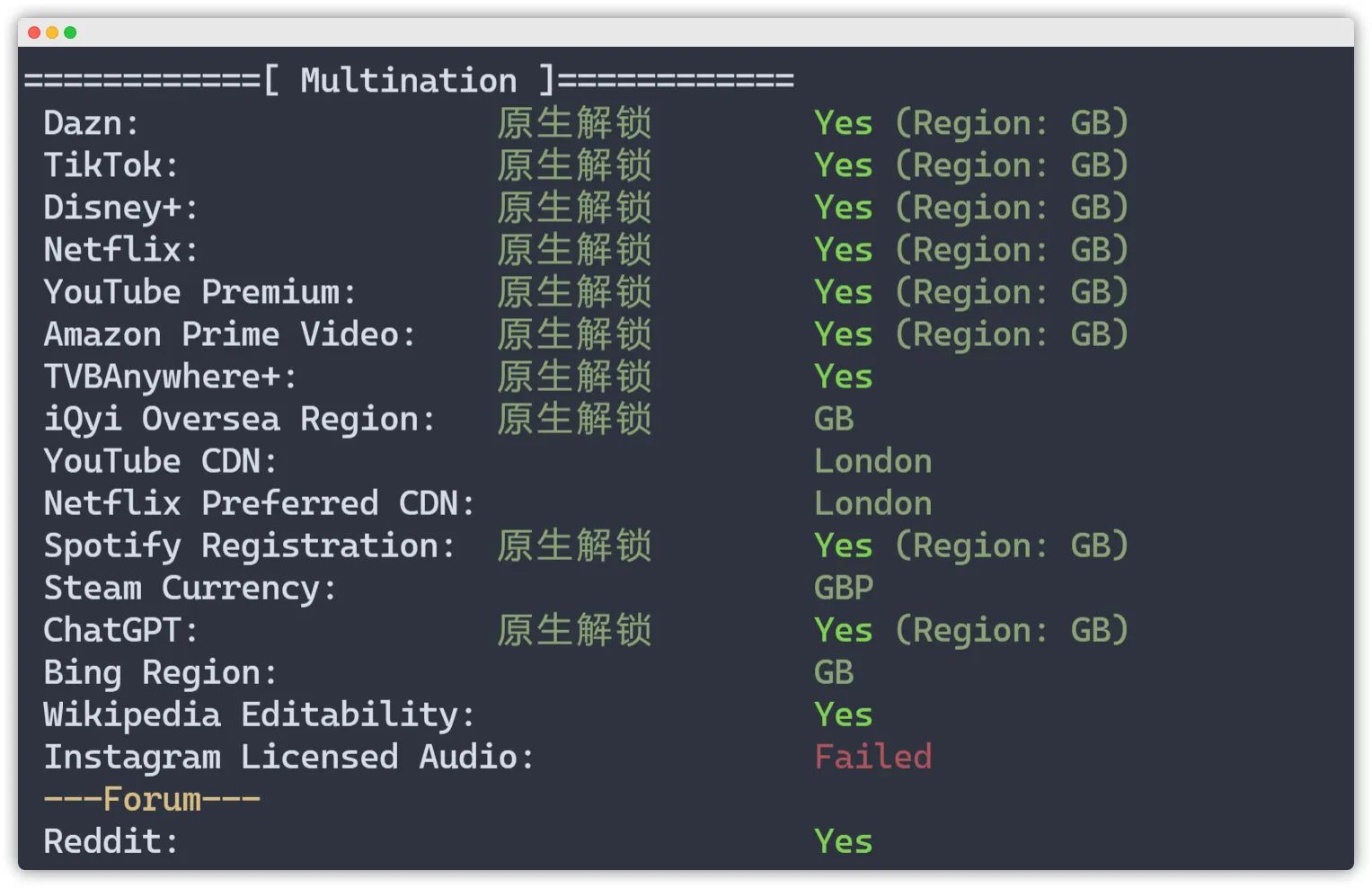Click "原生解锁" in the Dazn row
1372x888 pixels.
click(575, 122)
